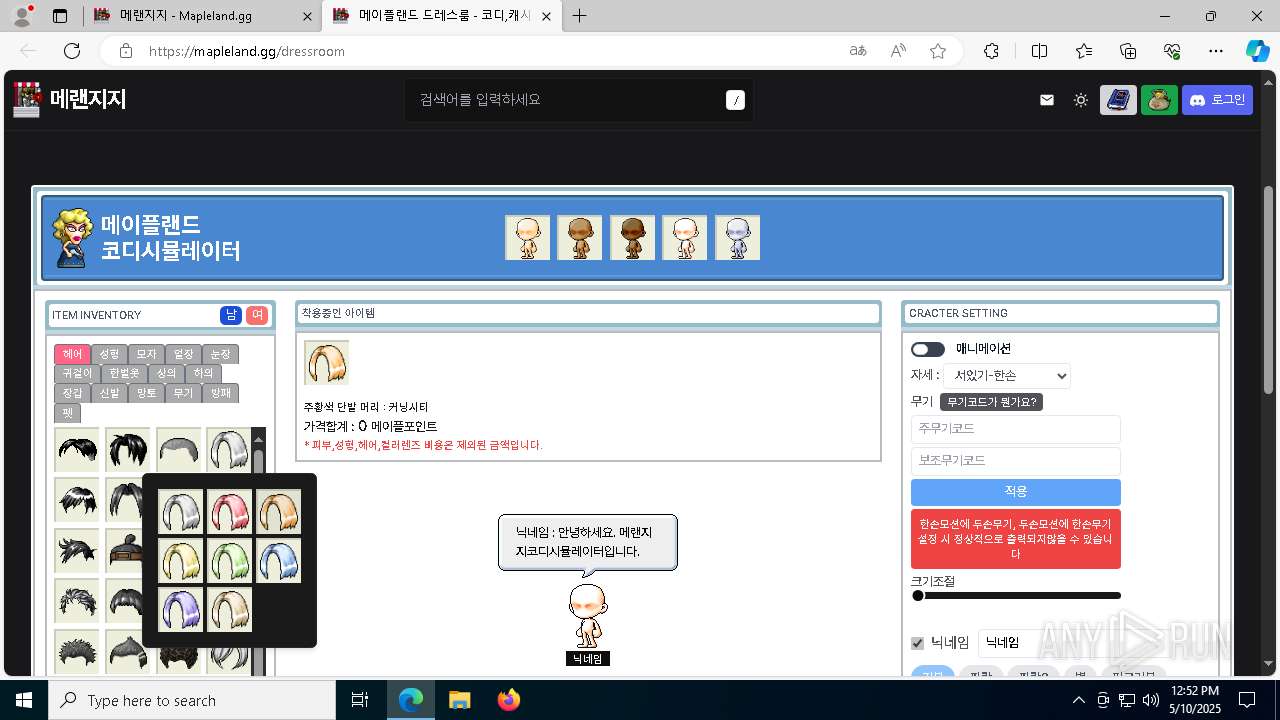Image resolution: width=1280 pixels, height=720 pixels.
Task: Click the blue 적용 apply button
Action: tap(1016, 492)
